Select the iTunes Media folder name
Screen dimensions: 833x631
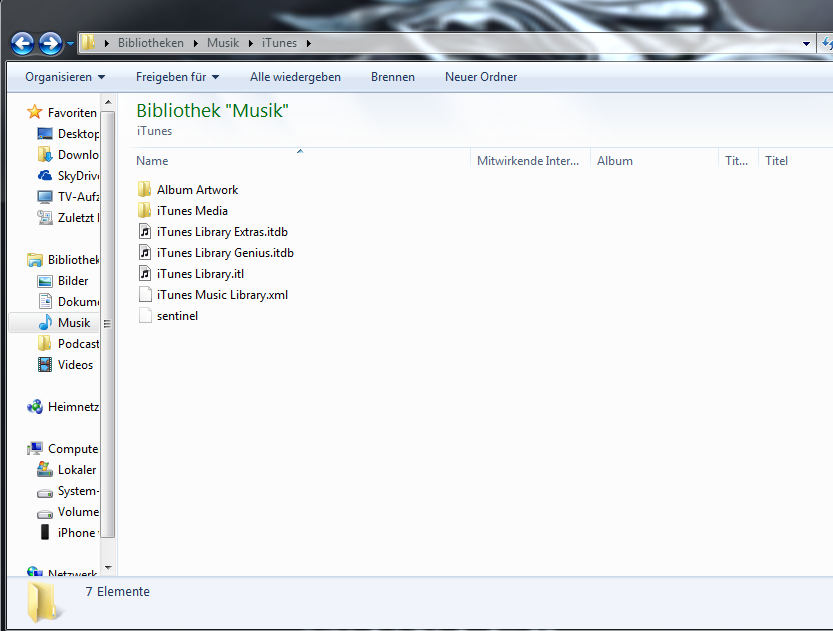[x=192, y=211]
